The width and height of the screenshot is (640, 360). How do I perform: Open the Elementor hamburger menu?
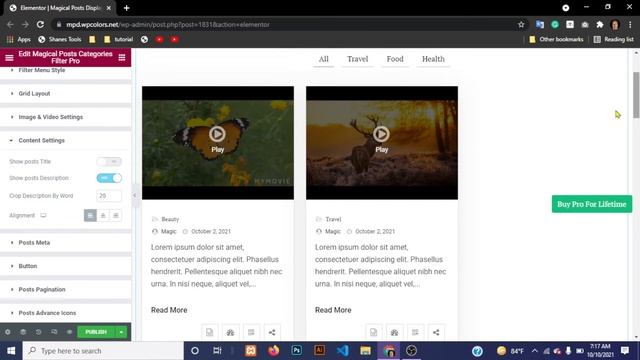coord(9,58)
